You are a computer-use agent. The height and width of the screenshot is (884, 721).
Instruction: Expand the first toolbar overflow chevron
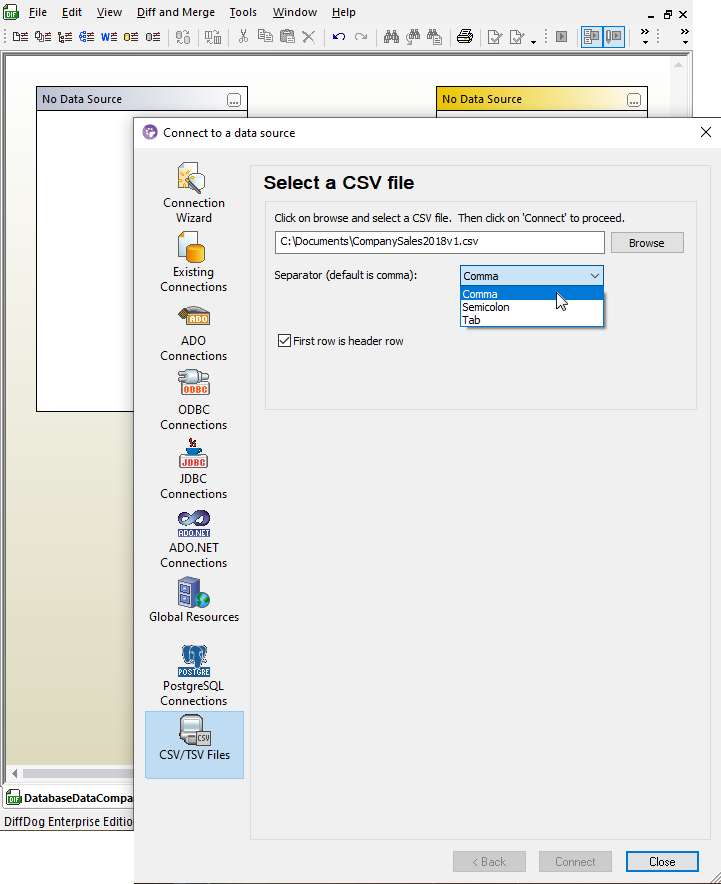point(645,36)
